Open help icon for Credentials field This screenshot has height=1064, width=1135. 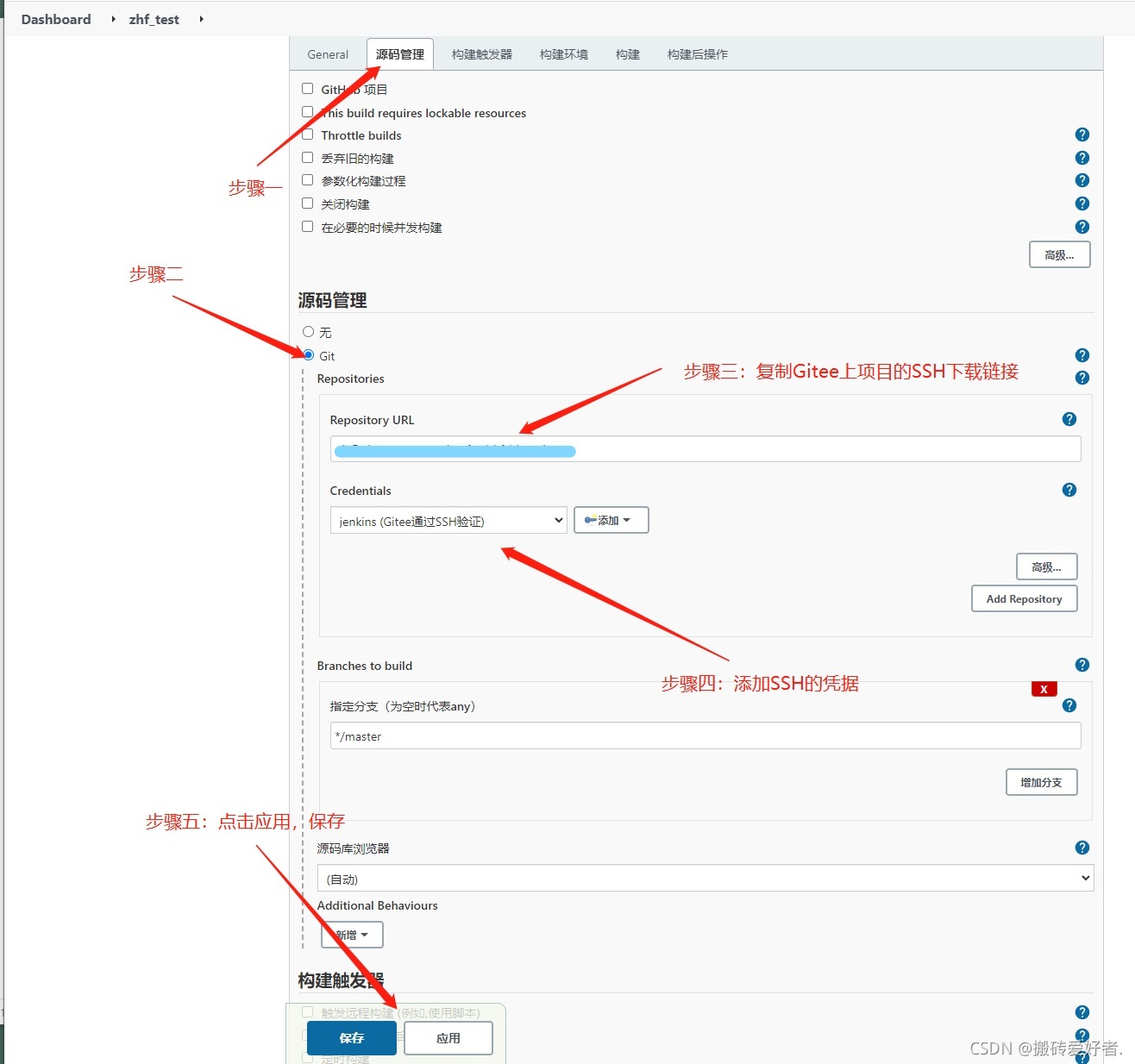click(1069, 490)
